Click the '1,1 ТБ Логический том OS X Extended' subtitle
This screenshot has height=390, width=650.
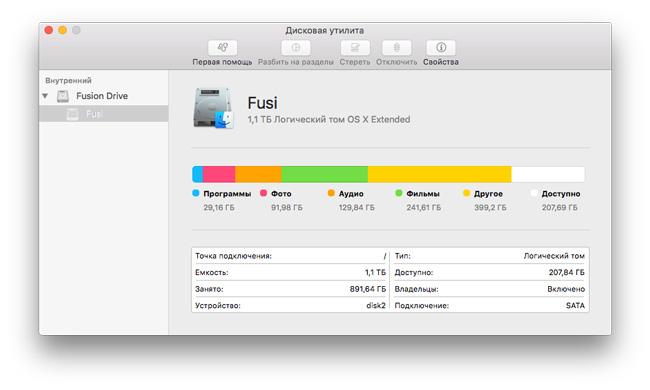click(x=329, y=119)
